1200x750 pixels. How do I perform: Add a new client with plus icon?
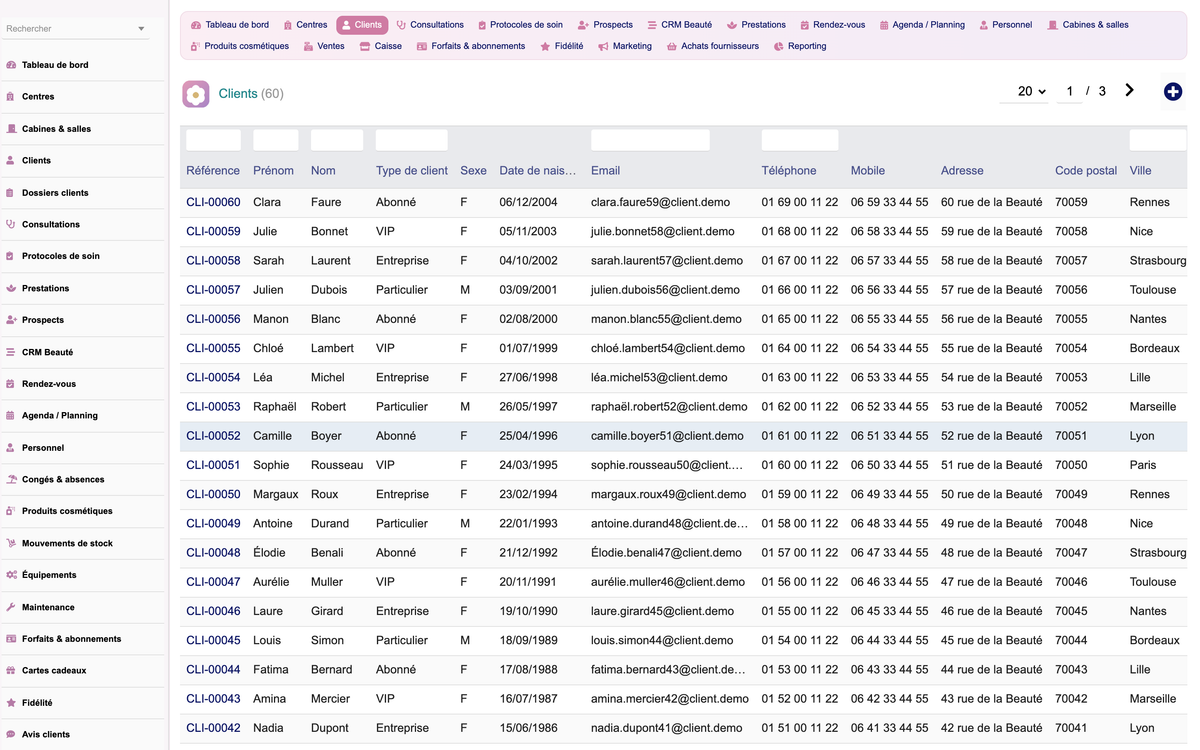click(1173, 92)
